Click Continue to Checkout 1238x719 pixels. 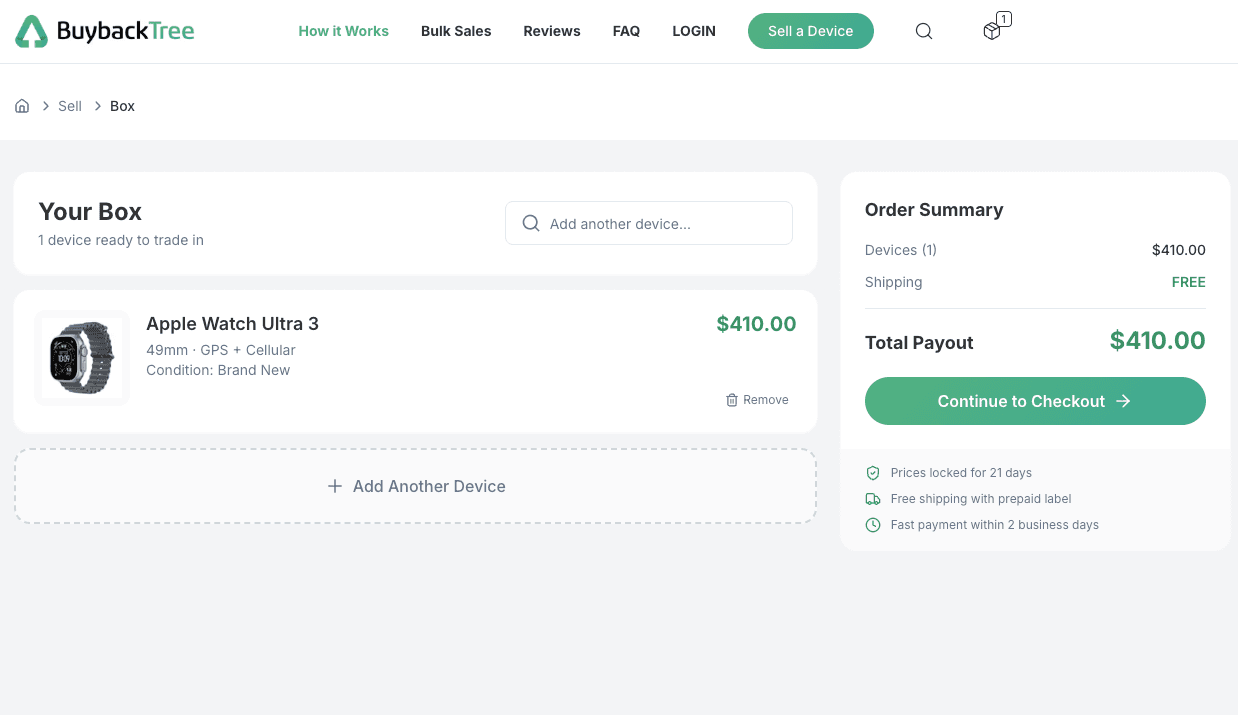pyautogui.click(x=1034, y=401)
